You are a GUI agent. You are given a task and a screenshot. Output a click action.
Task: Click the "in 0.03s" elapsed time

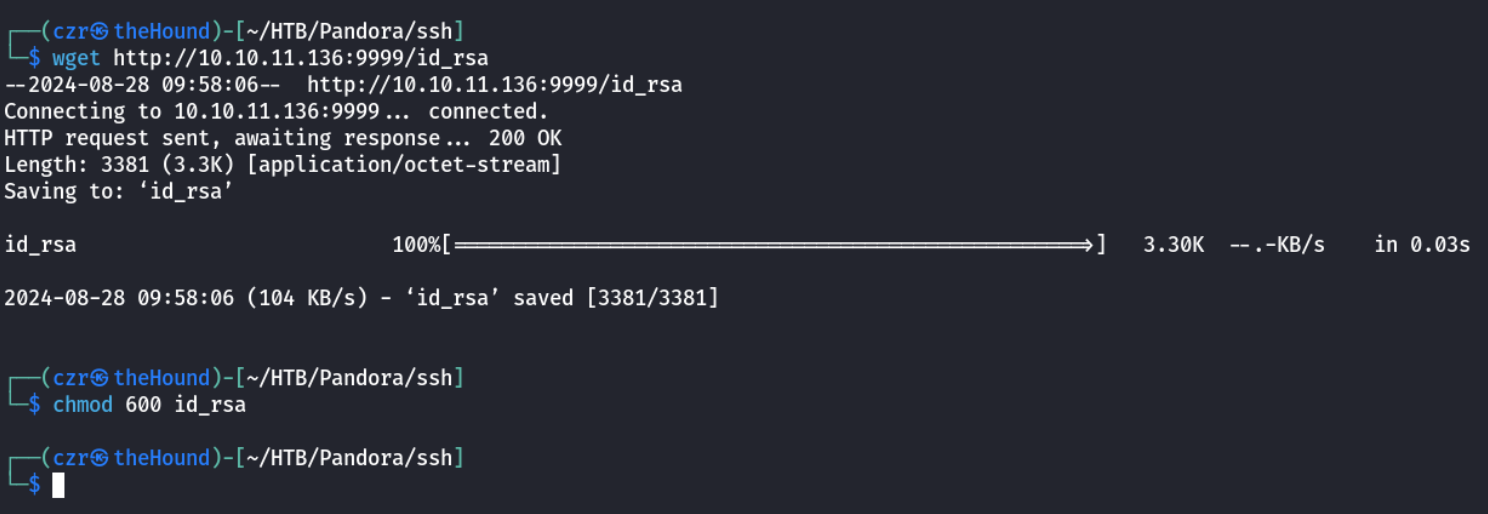(x=1421, y=244)
